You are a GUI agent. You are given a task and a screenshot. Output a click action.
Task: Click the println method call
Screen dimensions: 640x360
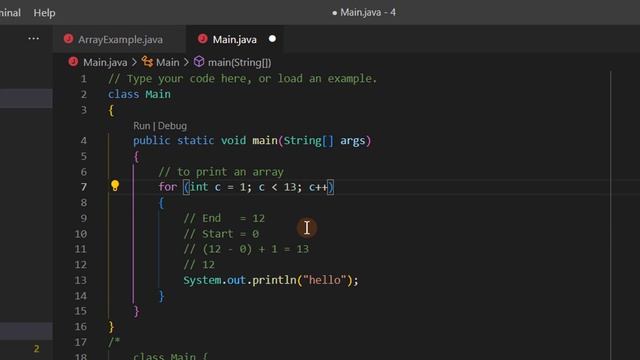pos(274,280)
